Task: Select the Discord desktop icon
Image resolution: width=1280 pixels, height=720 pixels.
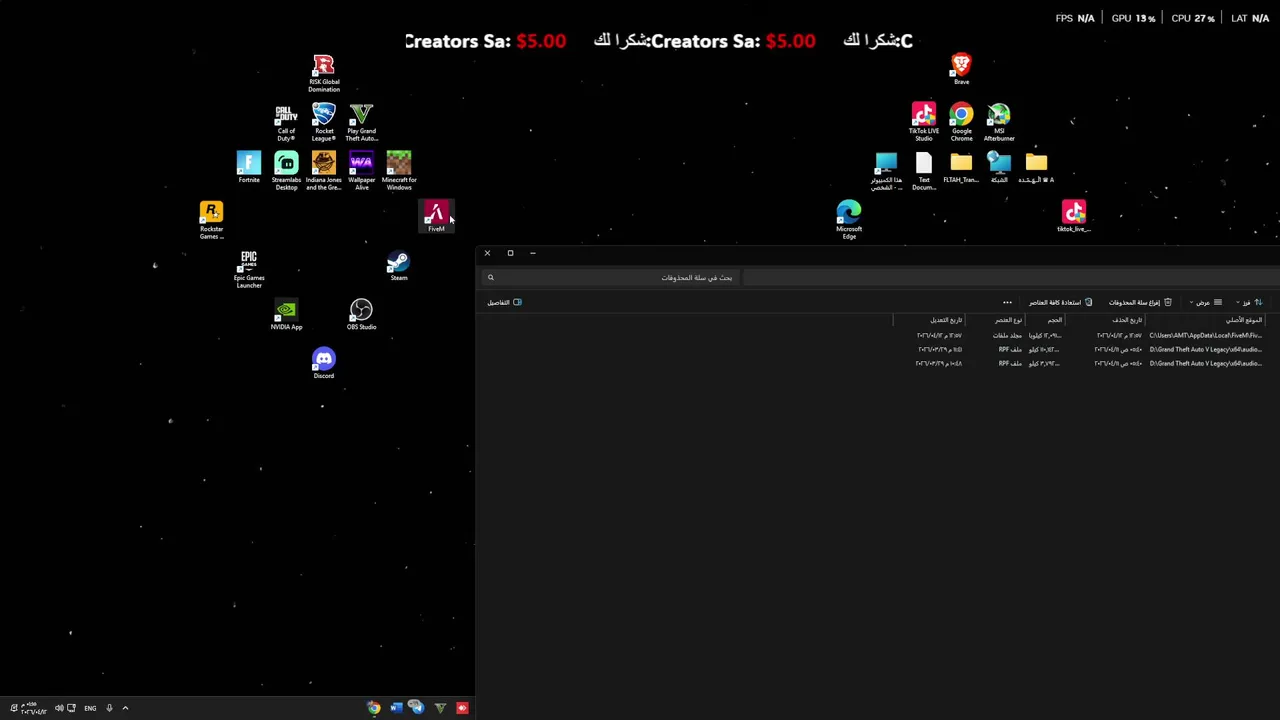Action: pyautogui.click(x=323, y=363)
